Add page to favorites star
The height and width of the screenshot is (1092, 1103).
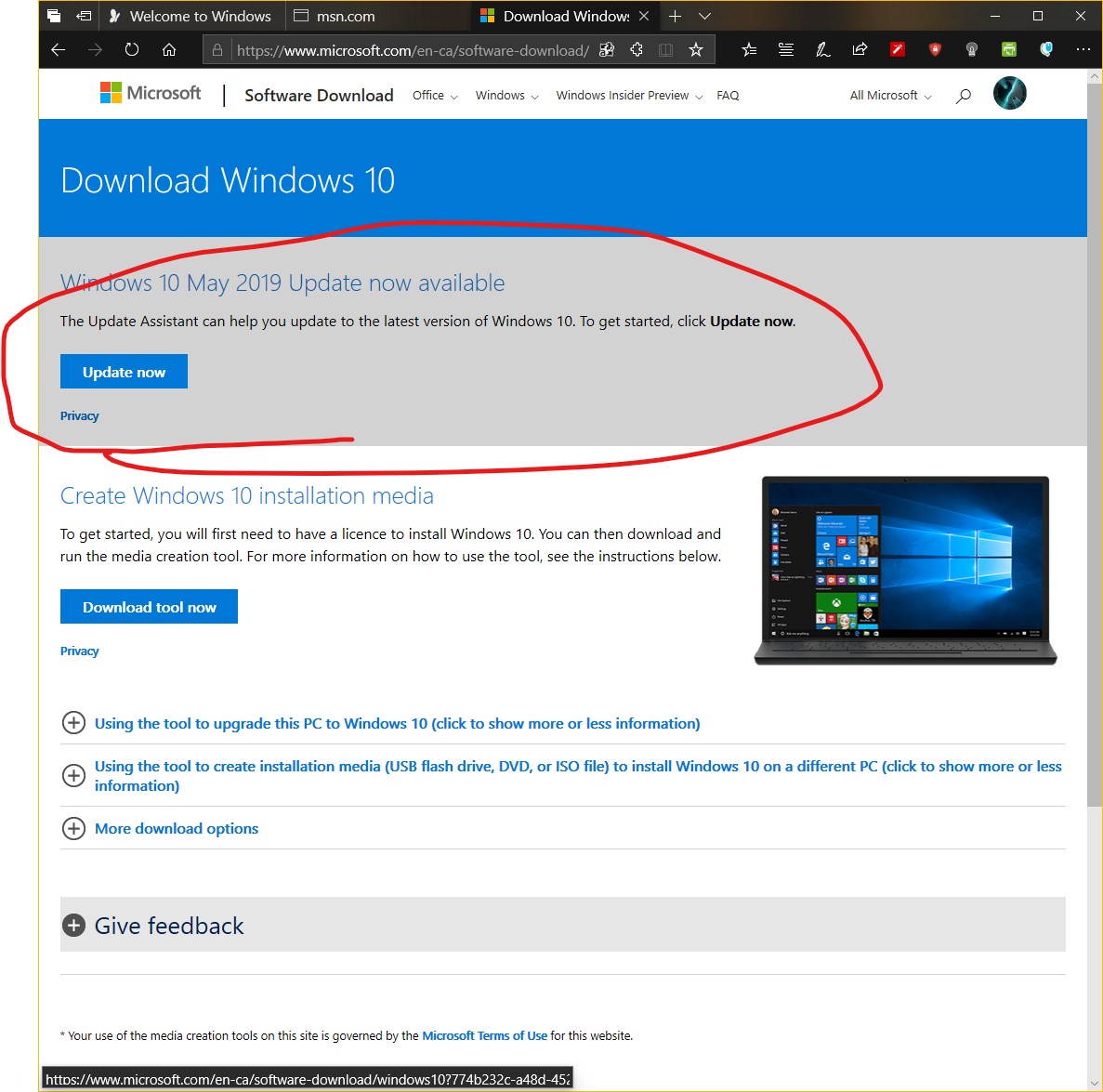click(696, 50)
